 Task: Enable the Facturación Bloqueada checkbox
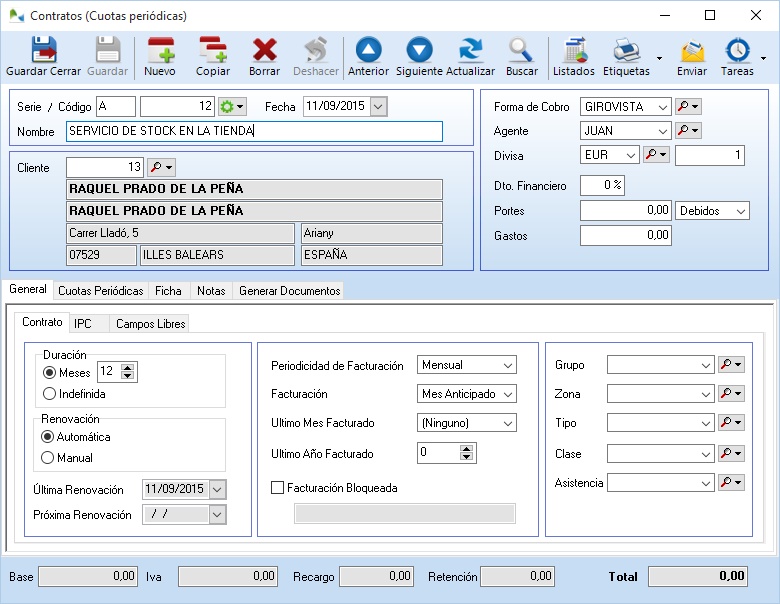(x=278, y=488)
